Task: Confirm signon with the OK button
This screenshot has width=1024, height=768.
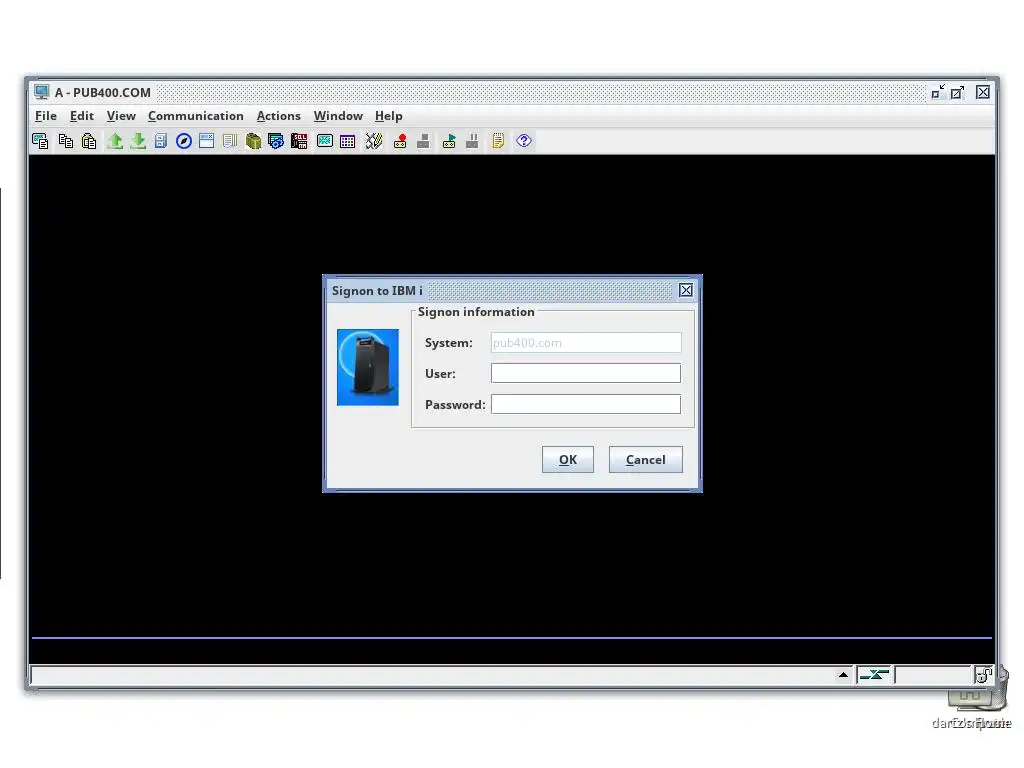Action: [568, 460]
